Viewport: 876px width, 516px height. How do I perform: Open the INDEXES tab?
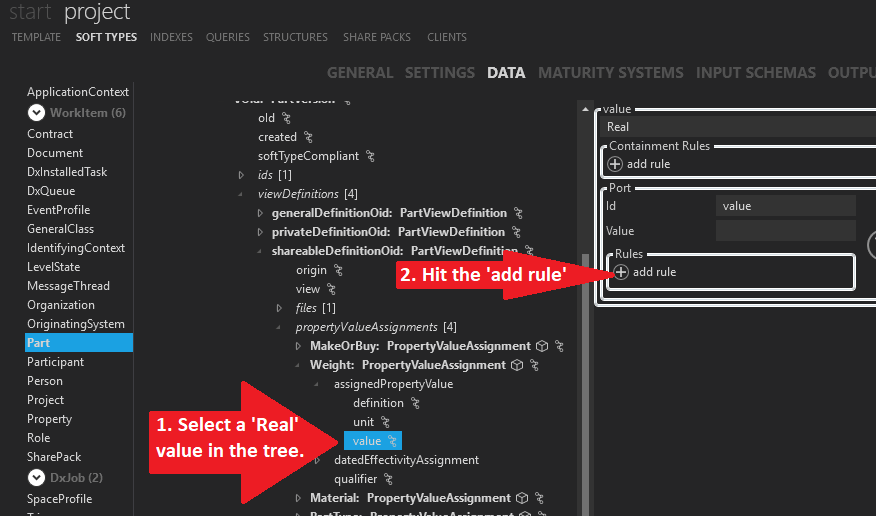tap(171, 37)
